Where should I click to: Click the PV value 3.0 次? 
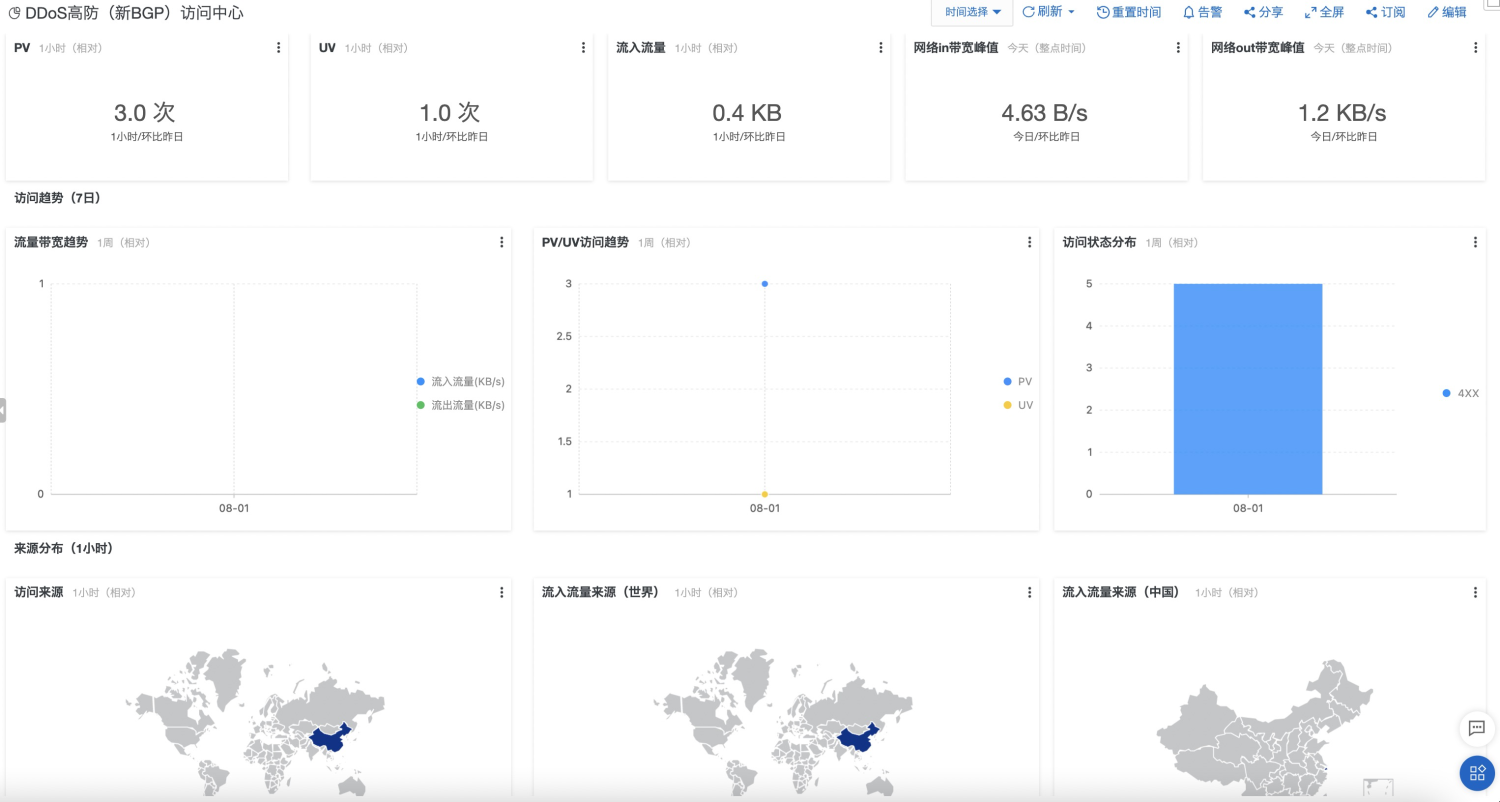click(145, 113)
